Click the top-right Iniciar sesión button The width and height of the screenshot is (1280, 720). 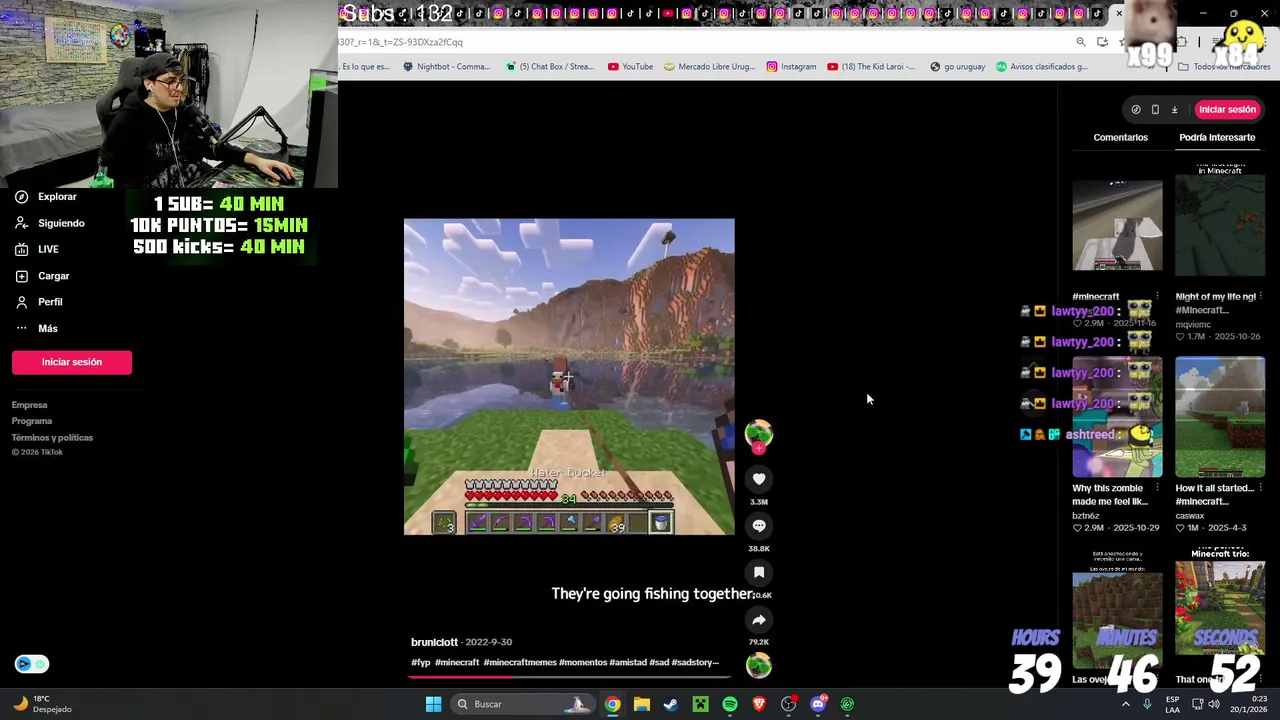[1227, 109]
